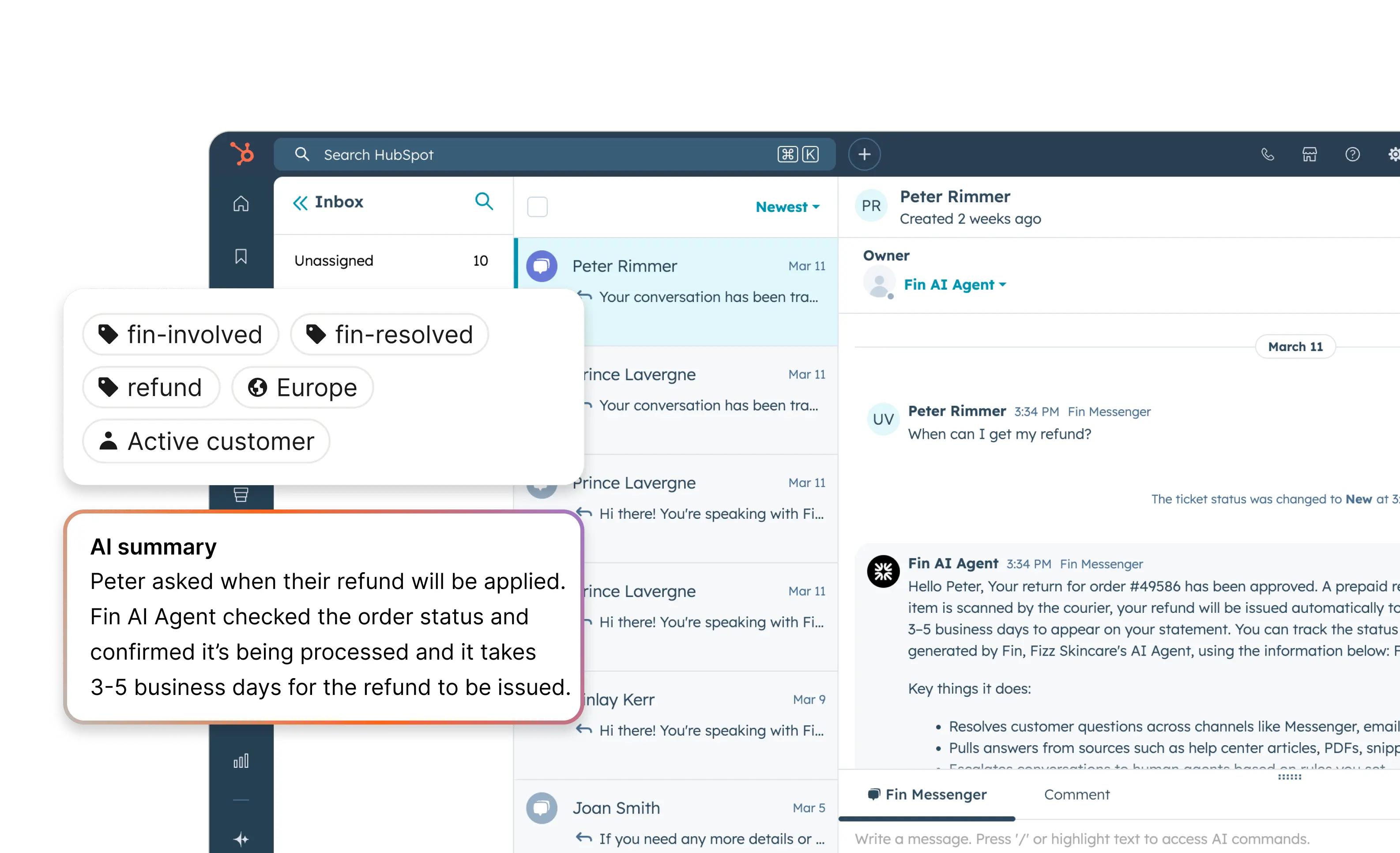This screenshot has width=1400, height=853.
Task: Open the Fin AI Agent owner dropdown
Action: 955,284
